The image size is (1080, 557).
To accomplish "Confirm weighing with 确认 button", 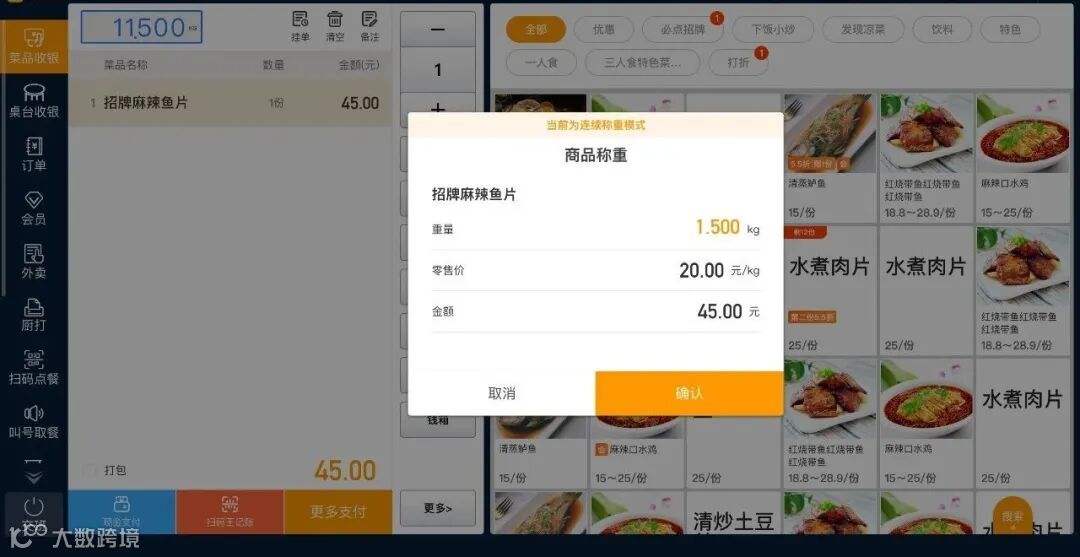I will (x=689, y=393).
